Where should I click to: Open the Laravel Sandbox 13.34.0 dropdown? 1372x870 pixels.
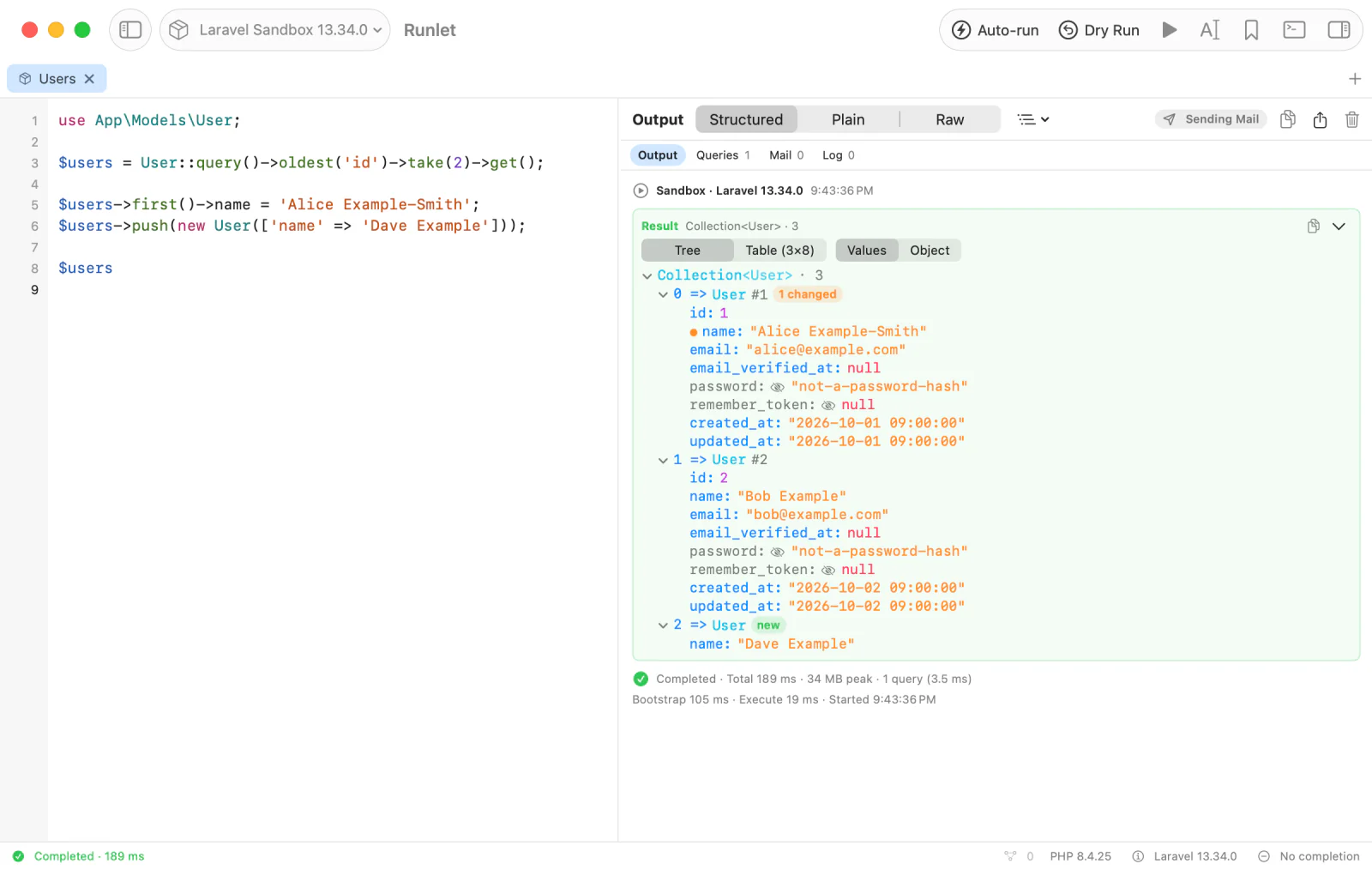pyautogui.click(x=275, y=30)
